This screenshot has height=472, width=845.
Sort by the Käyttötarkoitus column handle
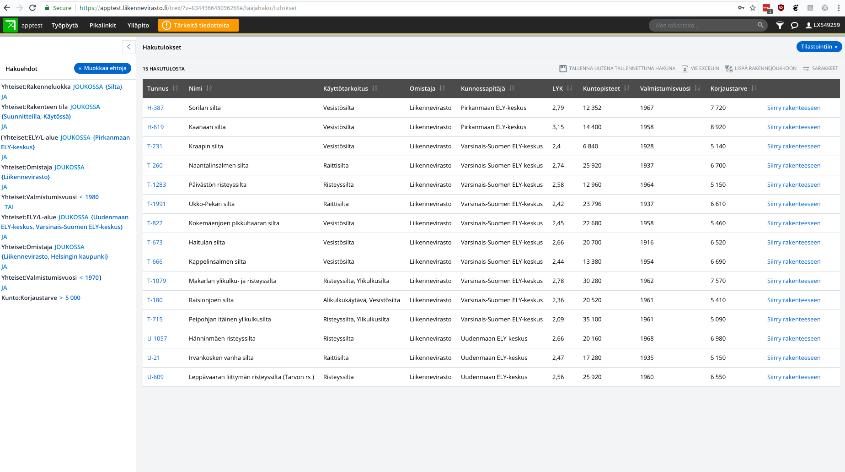(x=375, y=88)
